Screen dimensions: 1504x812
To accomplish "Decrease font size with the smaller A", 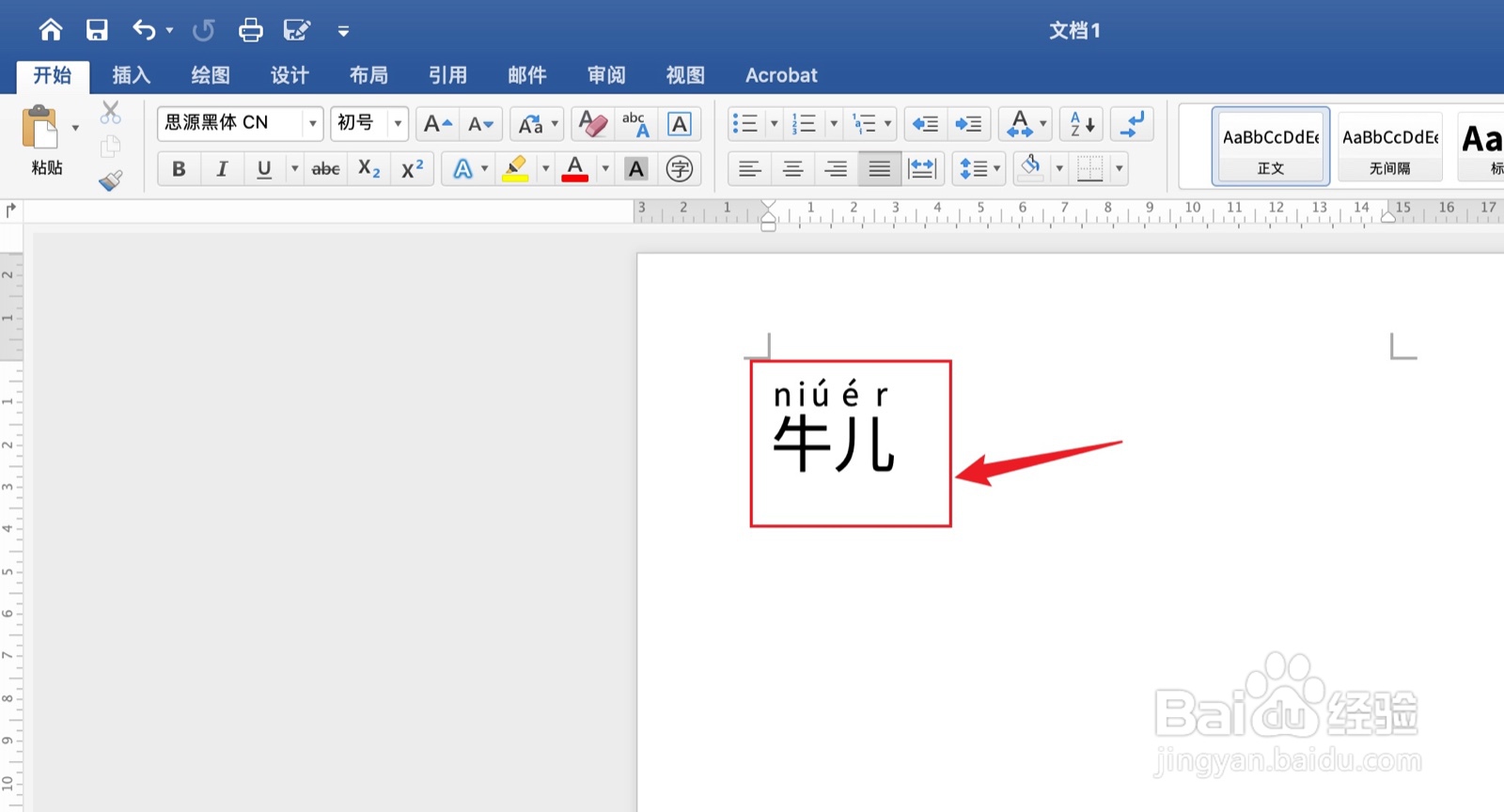I will pos(480,123).
